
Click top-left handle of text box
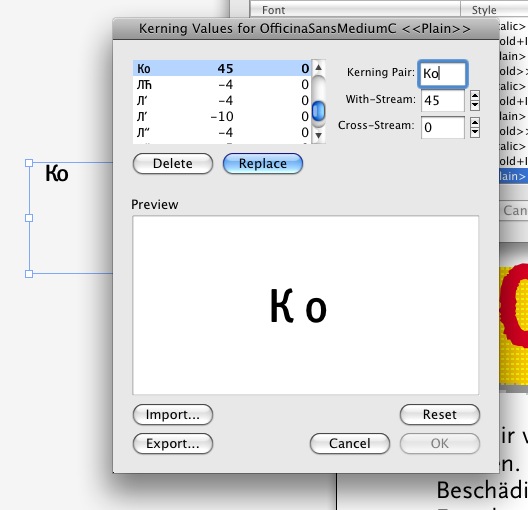(29, 163)
